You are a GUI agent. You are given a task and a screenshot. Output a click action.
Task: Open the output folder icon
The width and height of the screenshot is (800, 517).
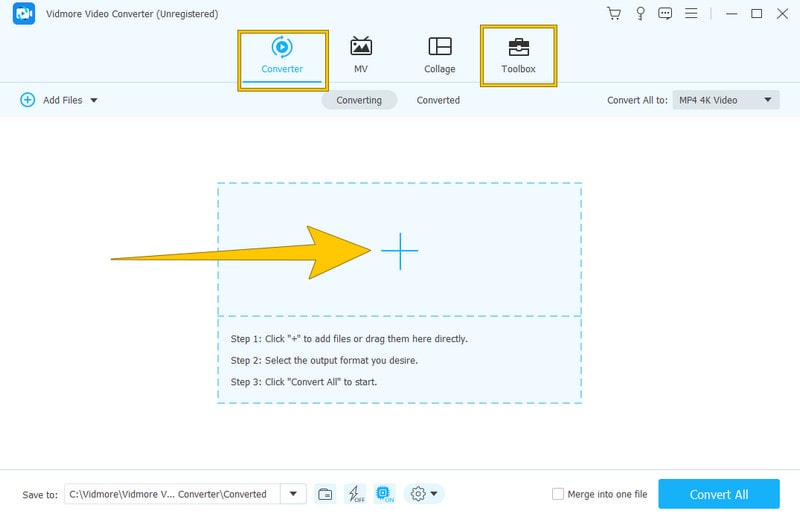325,494
